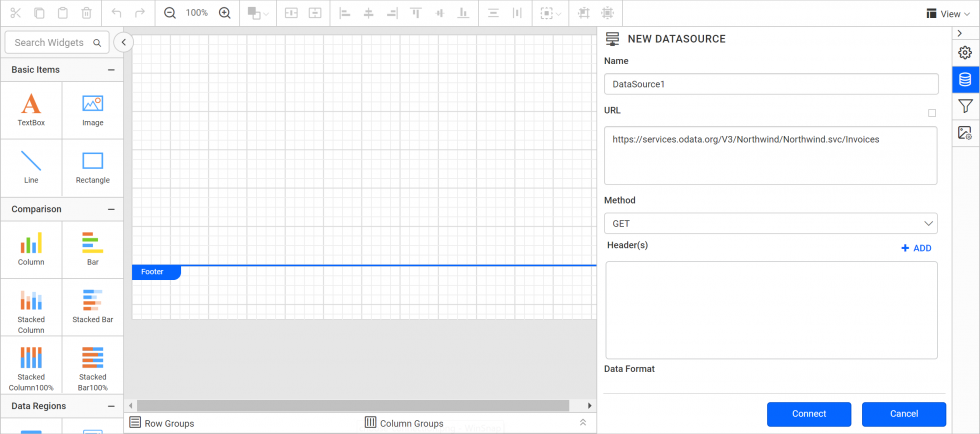Open the dashed-square toolbar dropdown
Viewport: 980px width, 434px height.
click(551, 13)
